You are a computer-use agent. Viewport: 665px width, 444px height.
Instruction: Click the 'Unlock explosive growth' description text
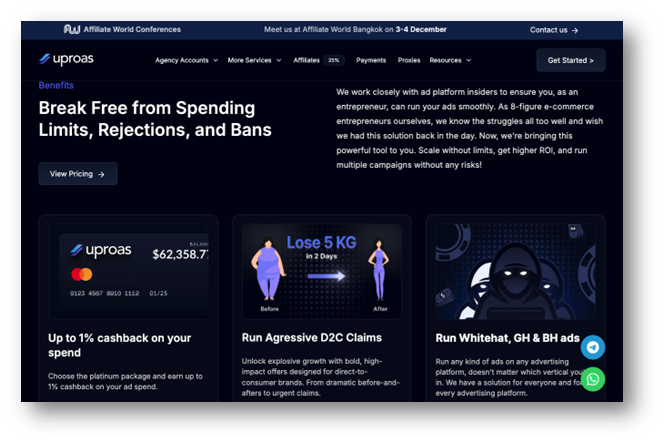coord(321,377)
